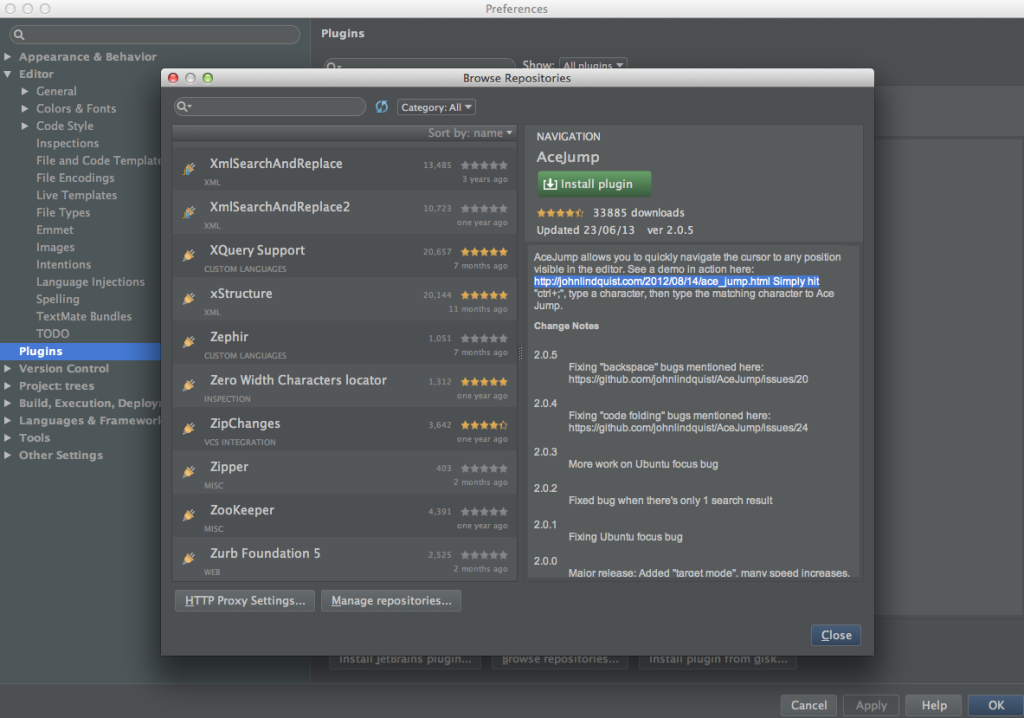Viewport: 1024px width, 718px height.
Task: Click the Install plugin button for AceJump
Action: [593, 184]
